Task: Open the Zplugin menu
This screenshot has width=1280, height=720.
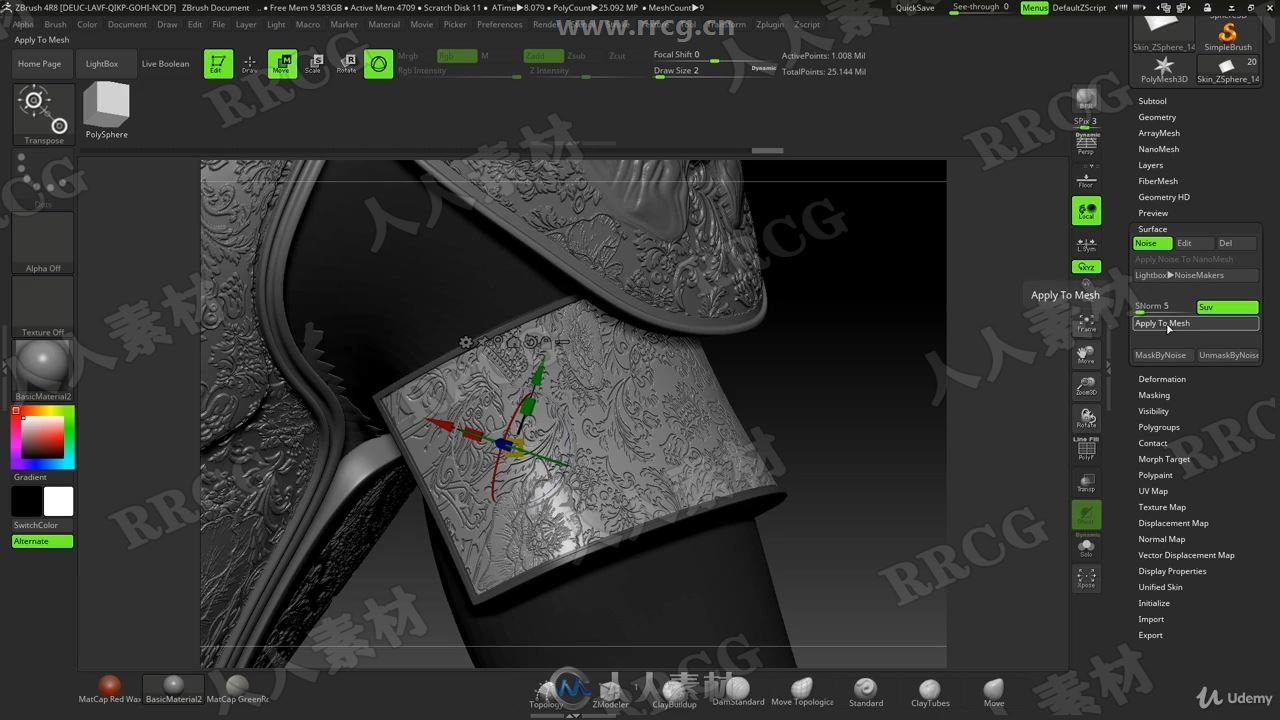Action: click(x=770, y=24)
